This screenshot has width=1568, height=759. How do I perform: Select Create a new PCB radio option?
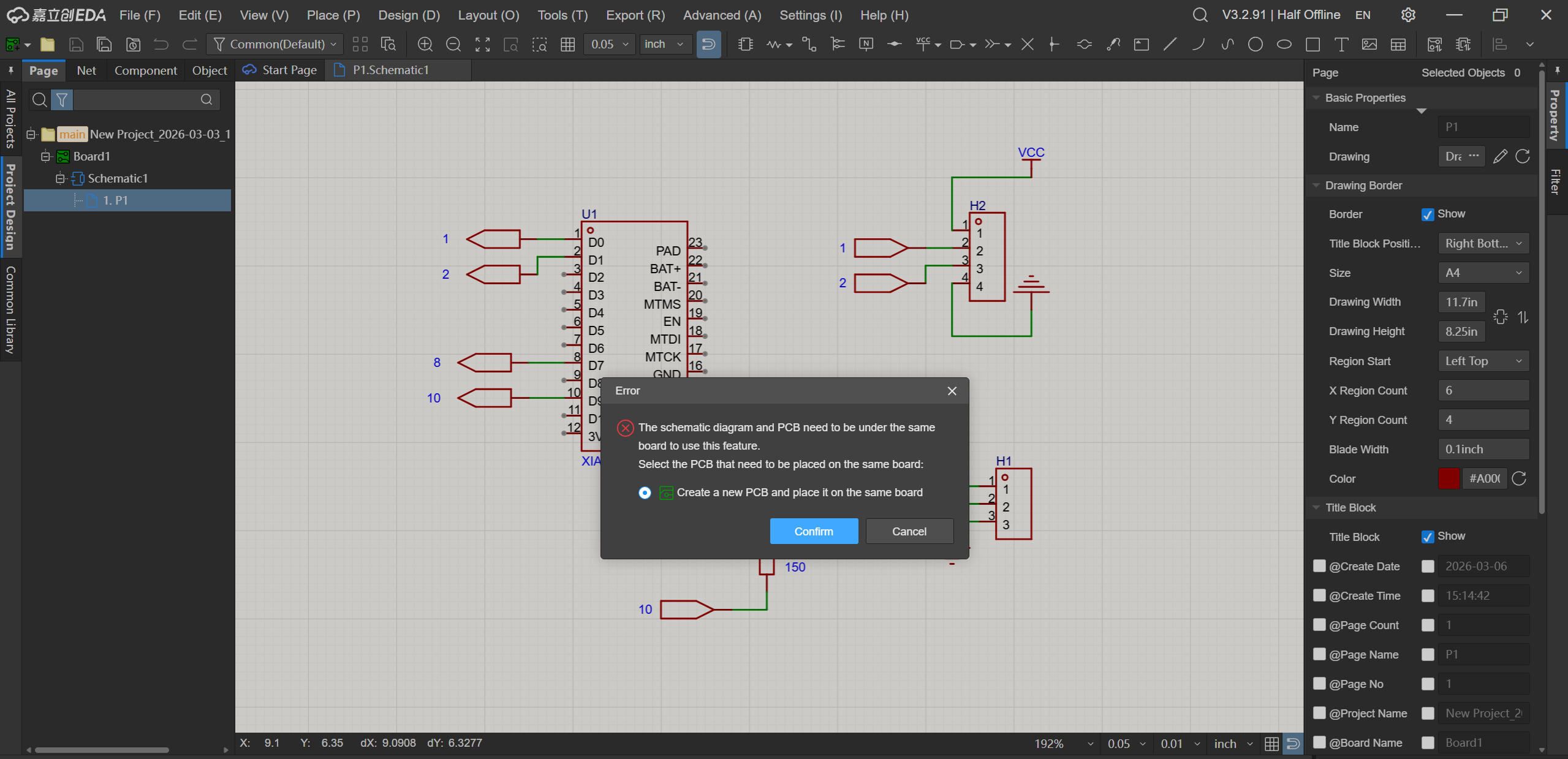tap(645, 493)
